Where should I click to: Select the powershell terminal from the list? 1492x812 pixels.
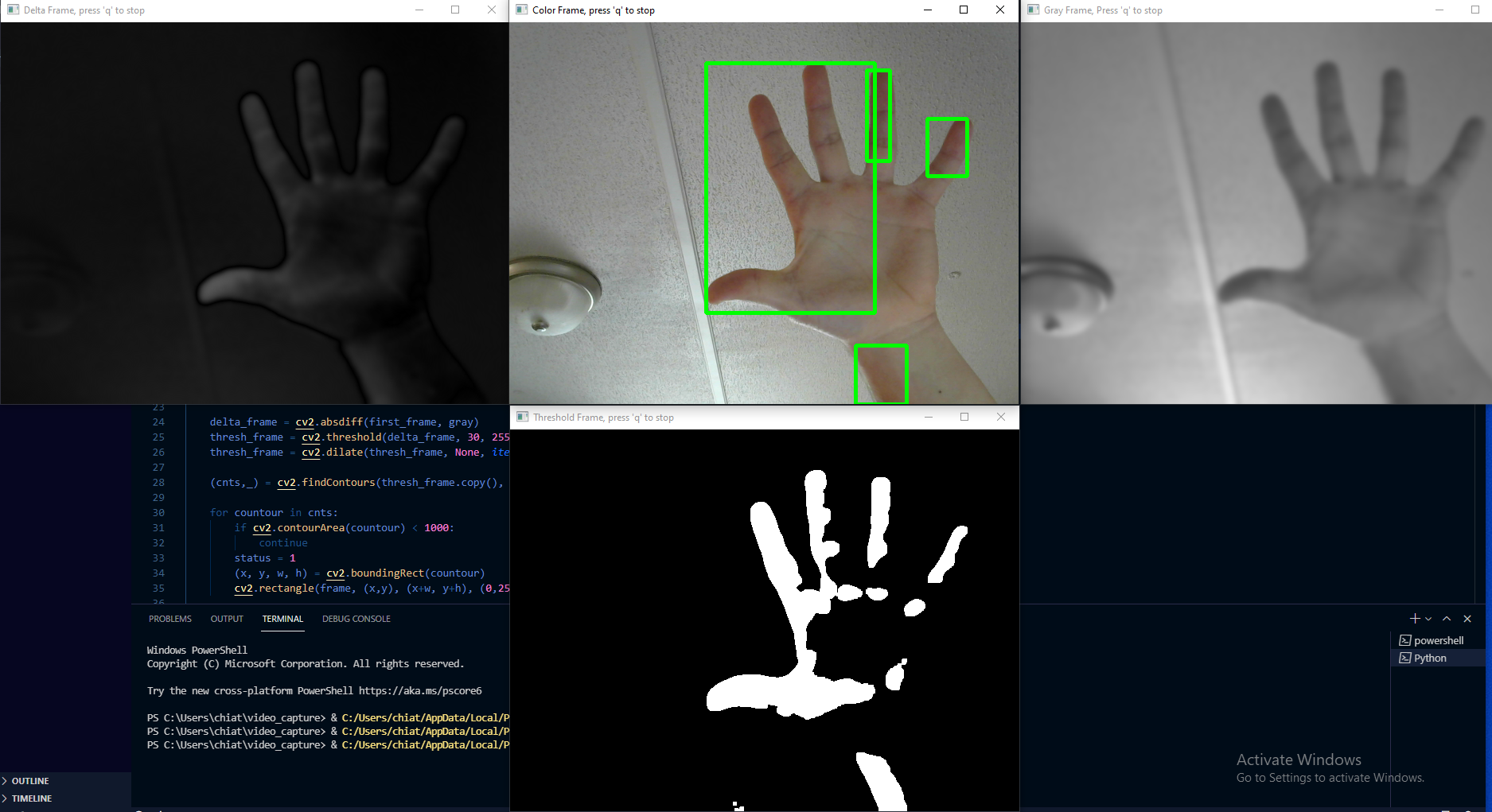[x=1438, y=640]
